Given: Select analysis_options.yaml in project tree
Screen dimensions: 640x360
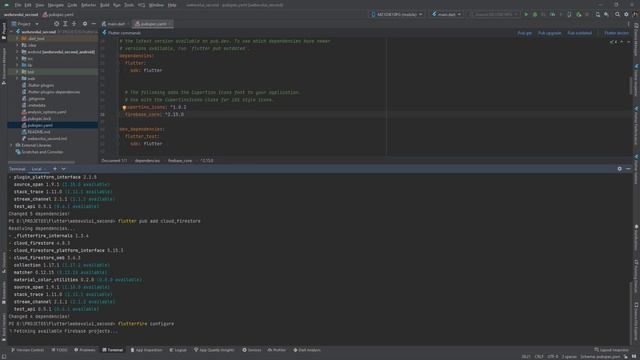Looking at the screenshot, I should (x=47, y=112).
